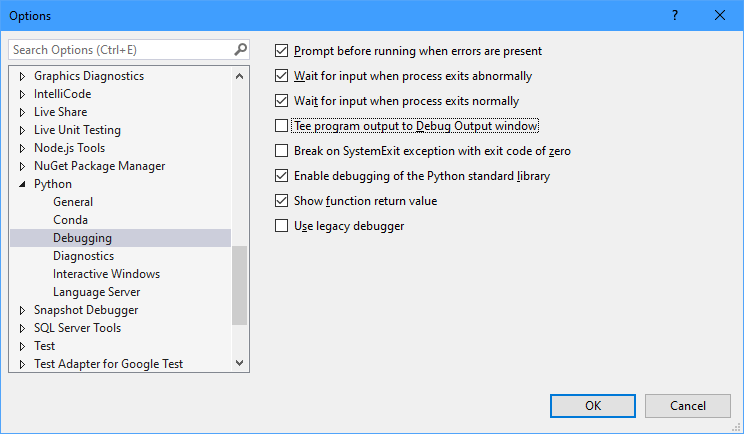744x434 pixels.
Task: Click the Cancel button
Action: point(688,406)
